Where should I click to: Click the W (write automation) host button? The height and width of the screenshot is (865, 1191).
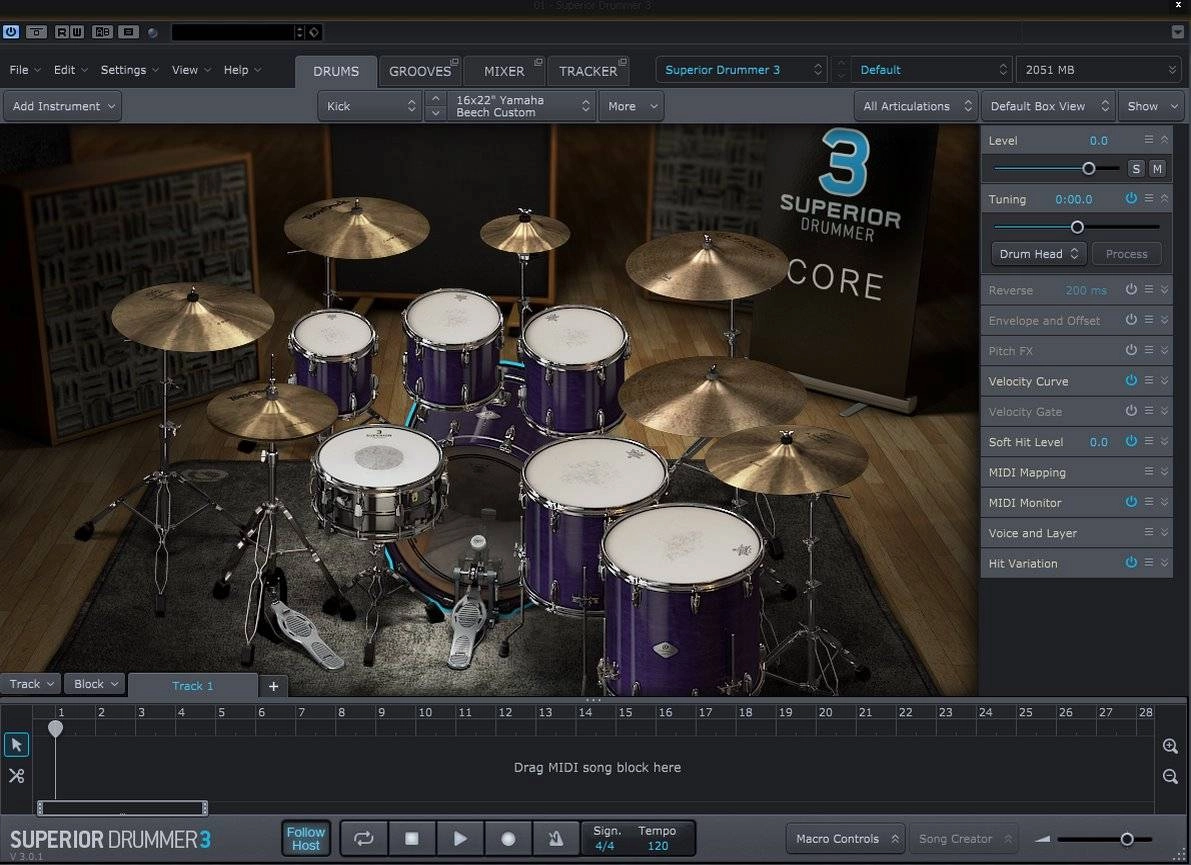tap(77, 32)
